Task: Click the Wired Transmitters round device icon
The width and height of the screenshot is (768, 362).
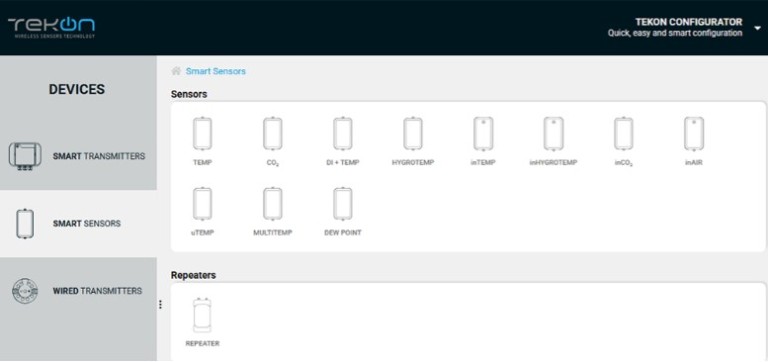Action: (x=25, y=291)
